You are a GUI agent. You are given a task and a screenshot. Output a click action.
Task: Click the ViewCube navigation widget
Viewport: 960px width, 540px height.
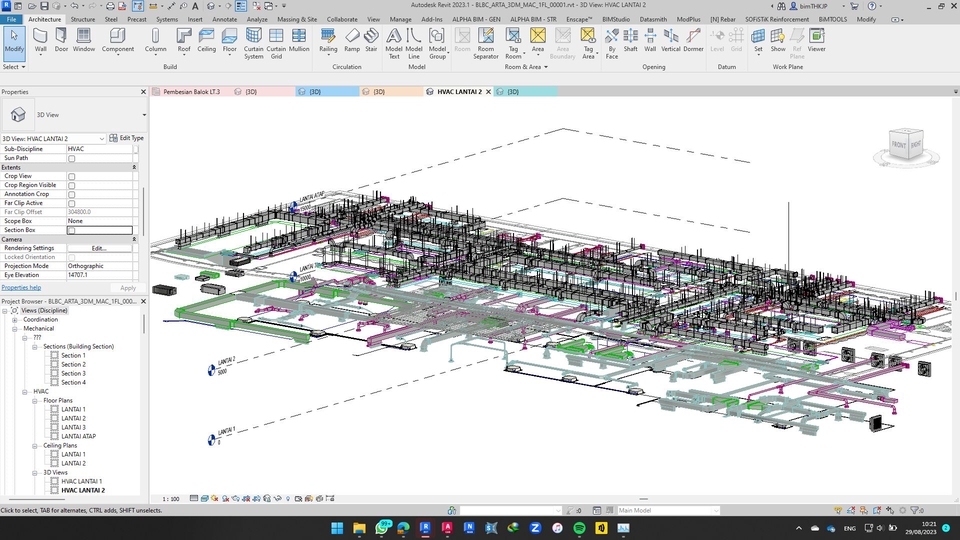click(x=906, y=145)
